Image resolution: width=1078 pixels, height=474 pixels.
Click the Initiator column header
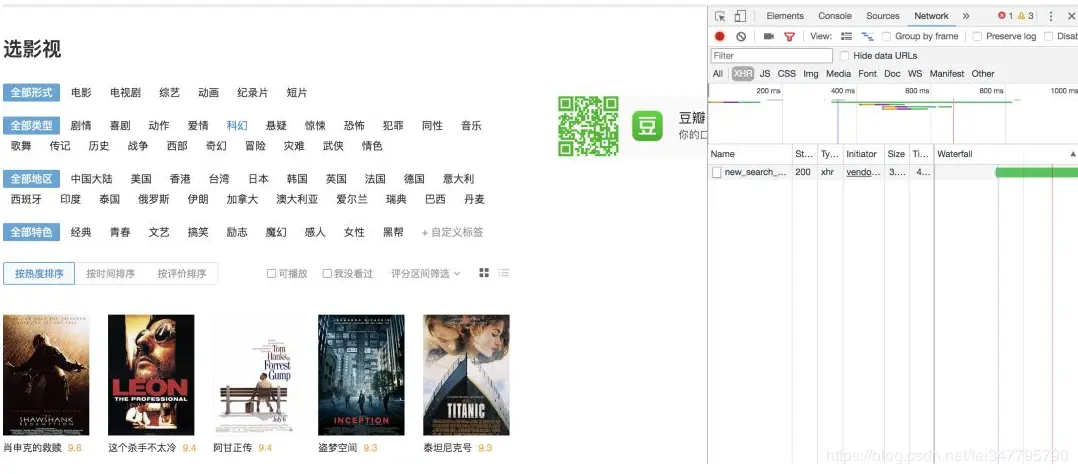[x=864, y=154]
